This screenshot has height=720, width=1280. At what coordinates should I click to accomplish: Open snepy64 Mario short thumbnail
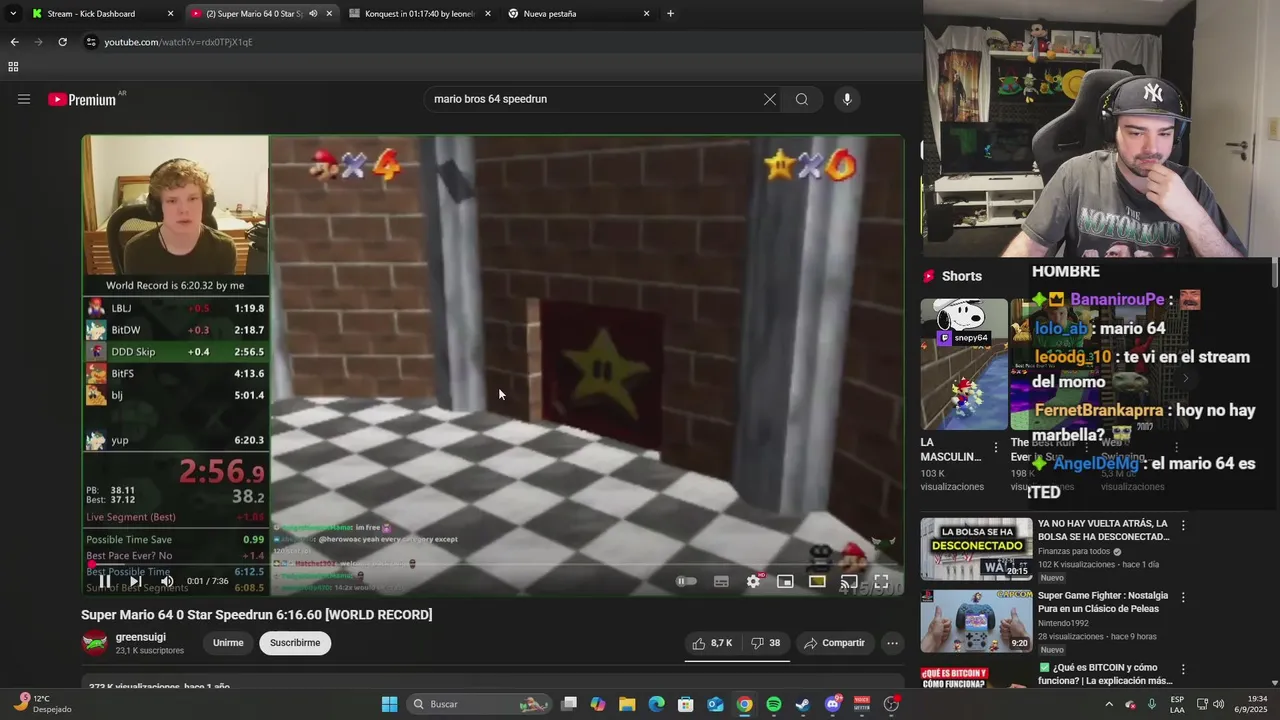coord(964,364)
